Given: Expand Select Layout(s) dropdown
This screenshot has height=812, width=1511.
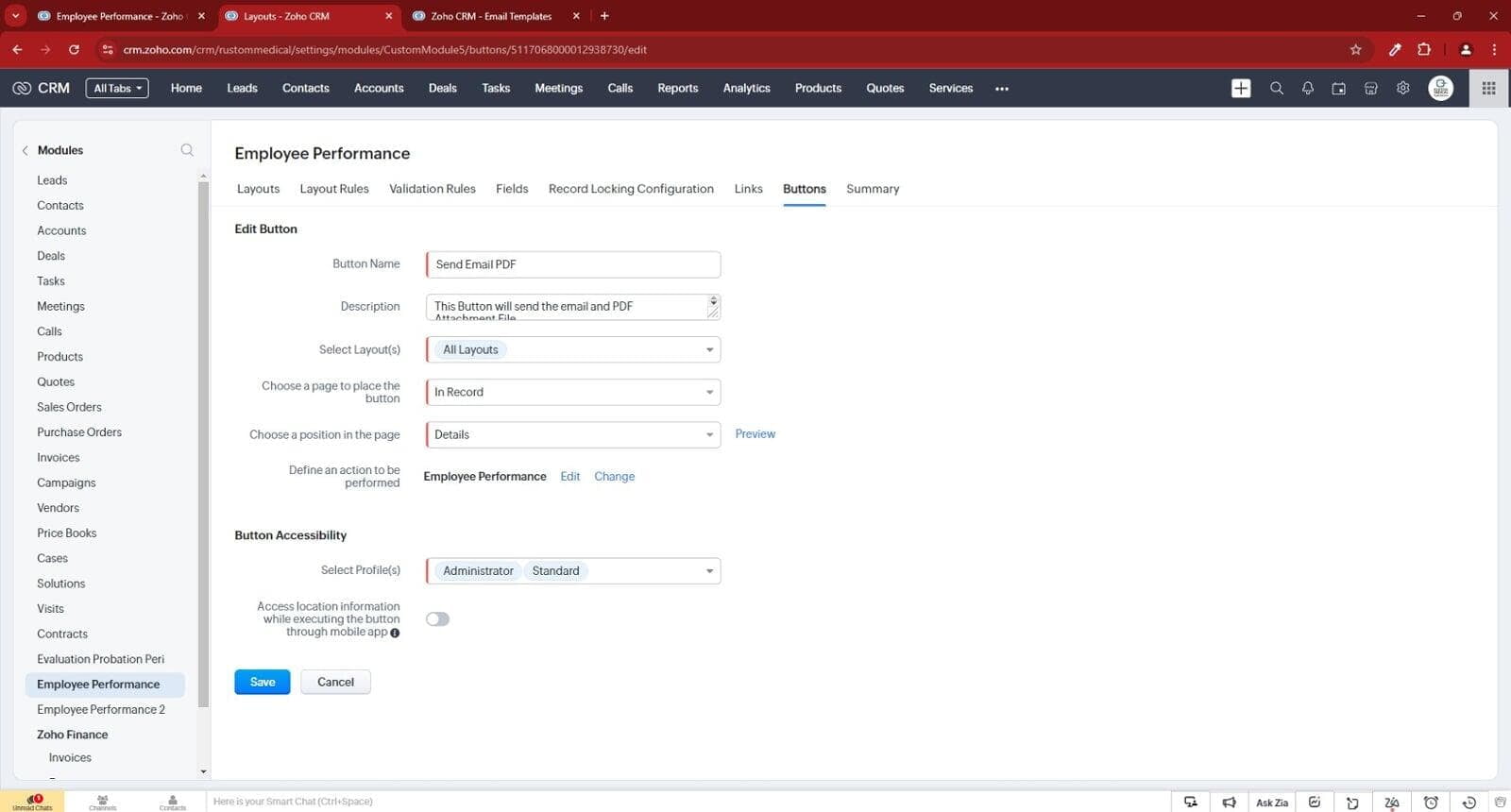Looking at the screenshot, I should click(573, 349).
